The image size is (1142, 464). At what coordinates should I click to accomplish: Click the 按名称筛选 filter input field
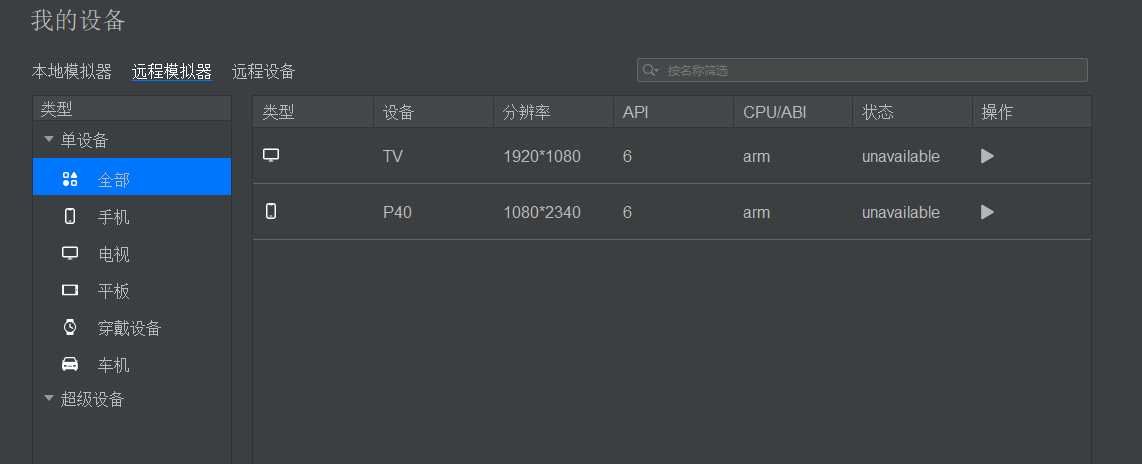click(862, 70)
